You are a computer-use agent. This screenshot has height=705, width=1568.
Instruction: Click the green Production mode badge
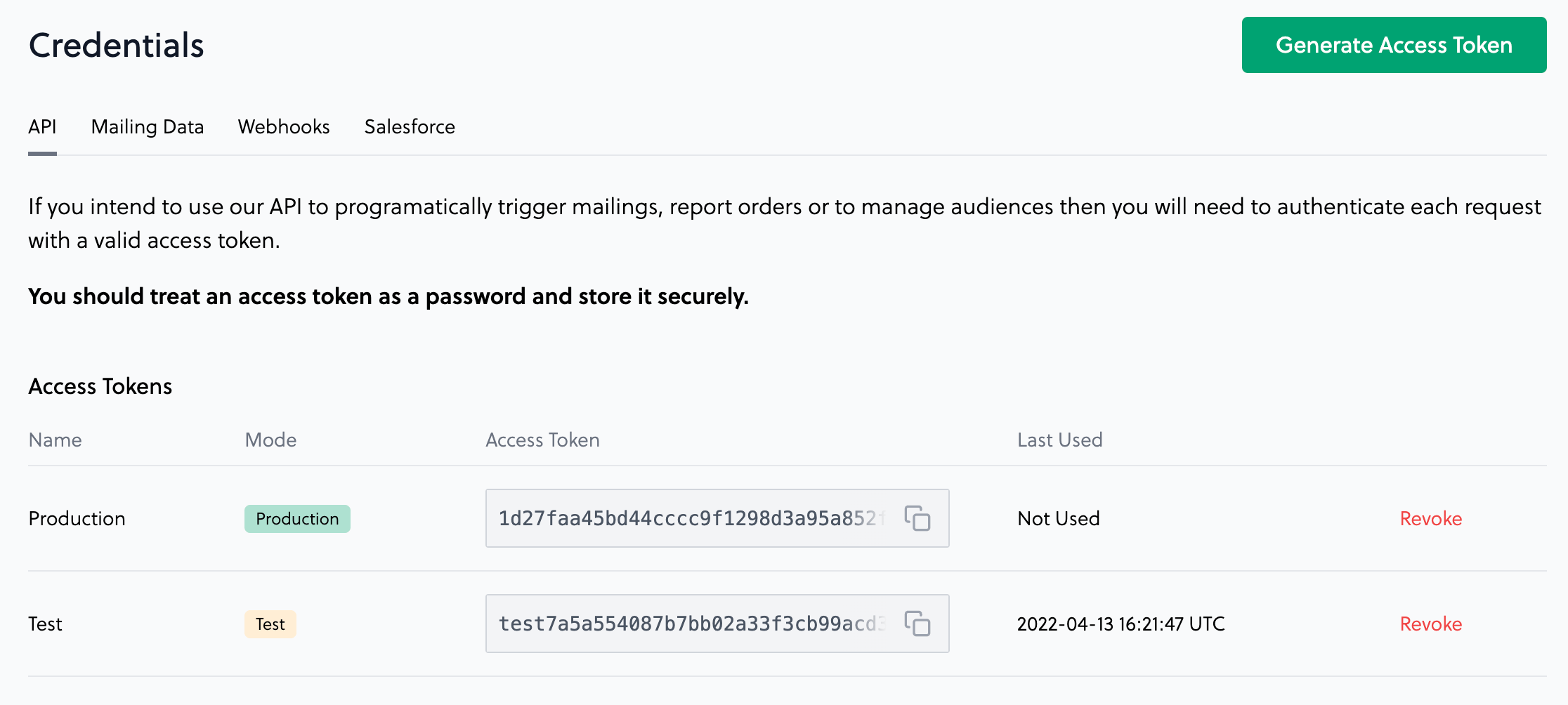coord(297,519)
